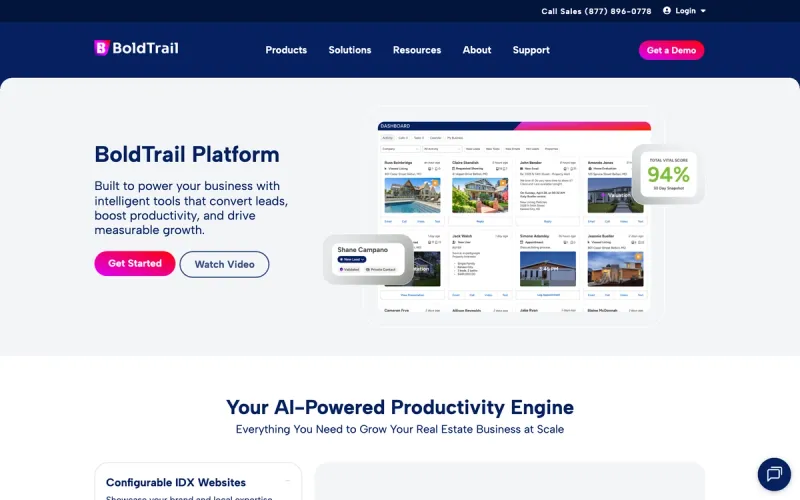Click "Everything You Need to Grow" subtitle
Viewport: 800px width, 500px height.
point(400,429)
